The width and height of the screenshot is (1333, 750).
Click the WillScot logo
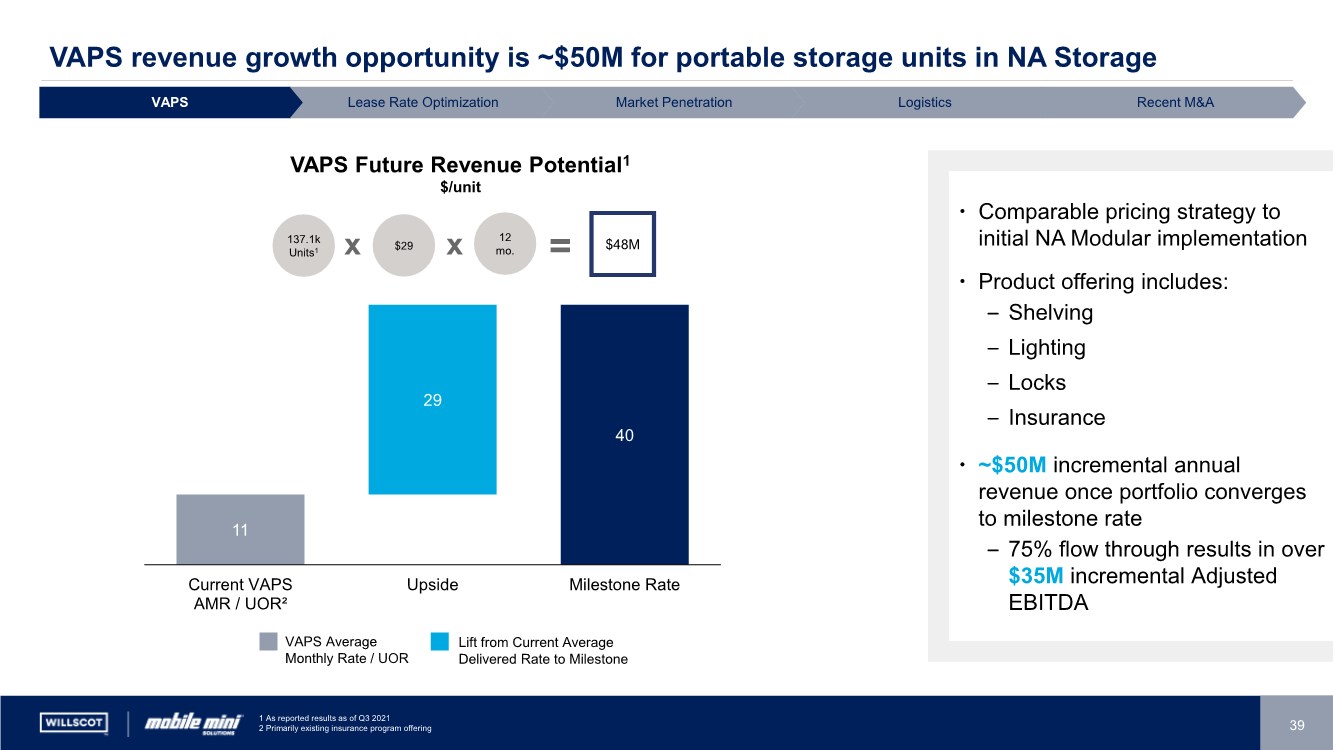coord(75,722)
